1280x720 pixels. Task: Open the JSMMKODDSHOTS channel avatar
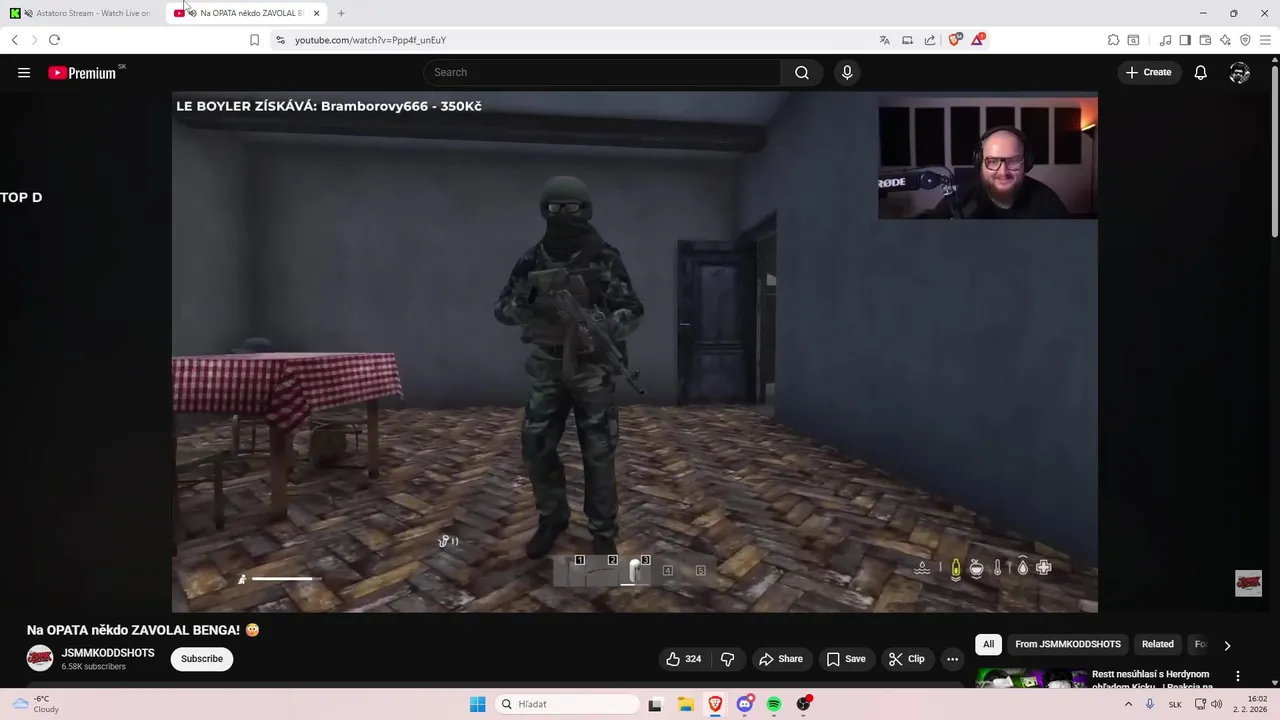tap(40, 658)
